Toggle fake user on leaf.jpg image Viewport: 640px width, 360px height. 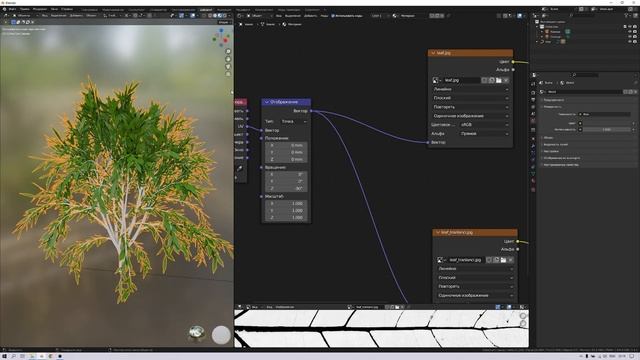pyautogui.click(x=484, y=80)
